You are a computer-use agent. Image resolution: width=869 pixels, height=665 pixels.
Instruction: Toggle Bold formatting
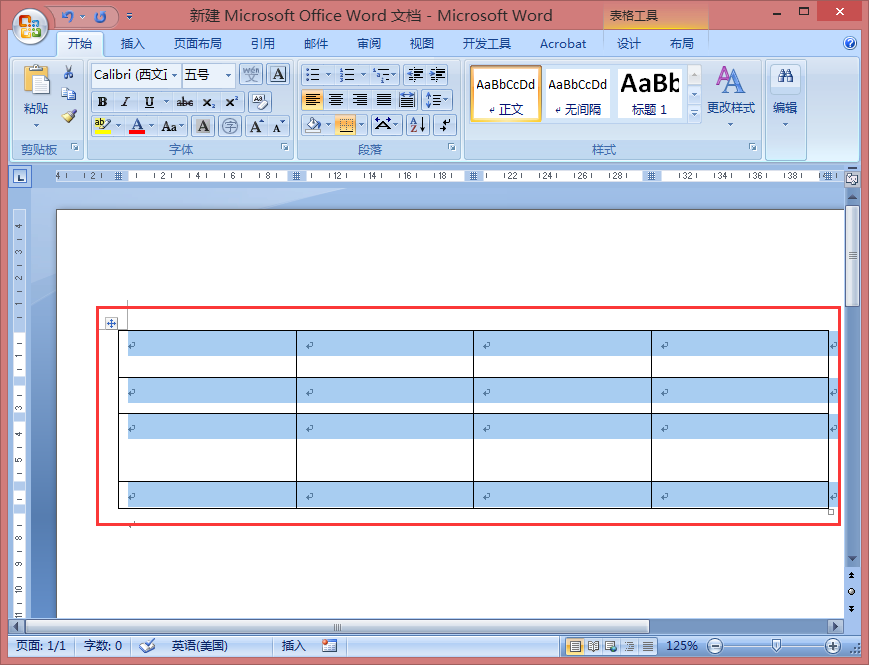[x=103, y=102]
